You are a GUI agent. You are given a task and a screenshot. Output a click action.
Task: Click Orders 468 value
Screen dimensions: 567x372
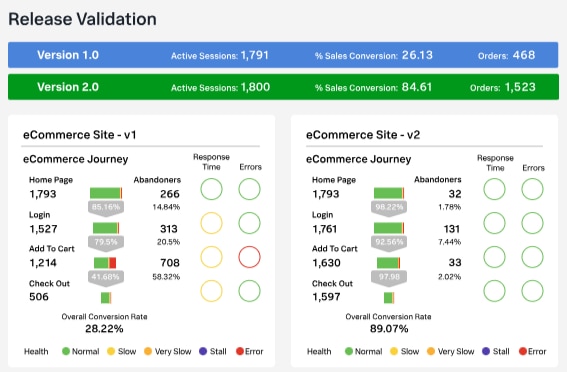524,55
